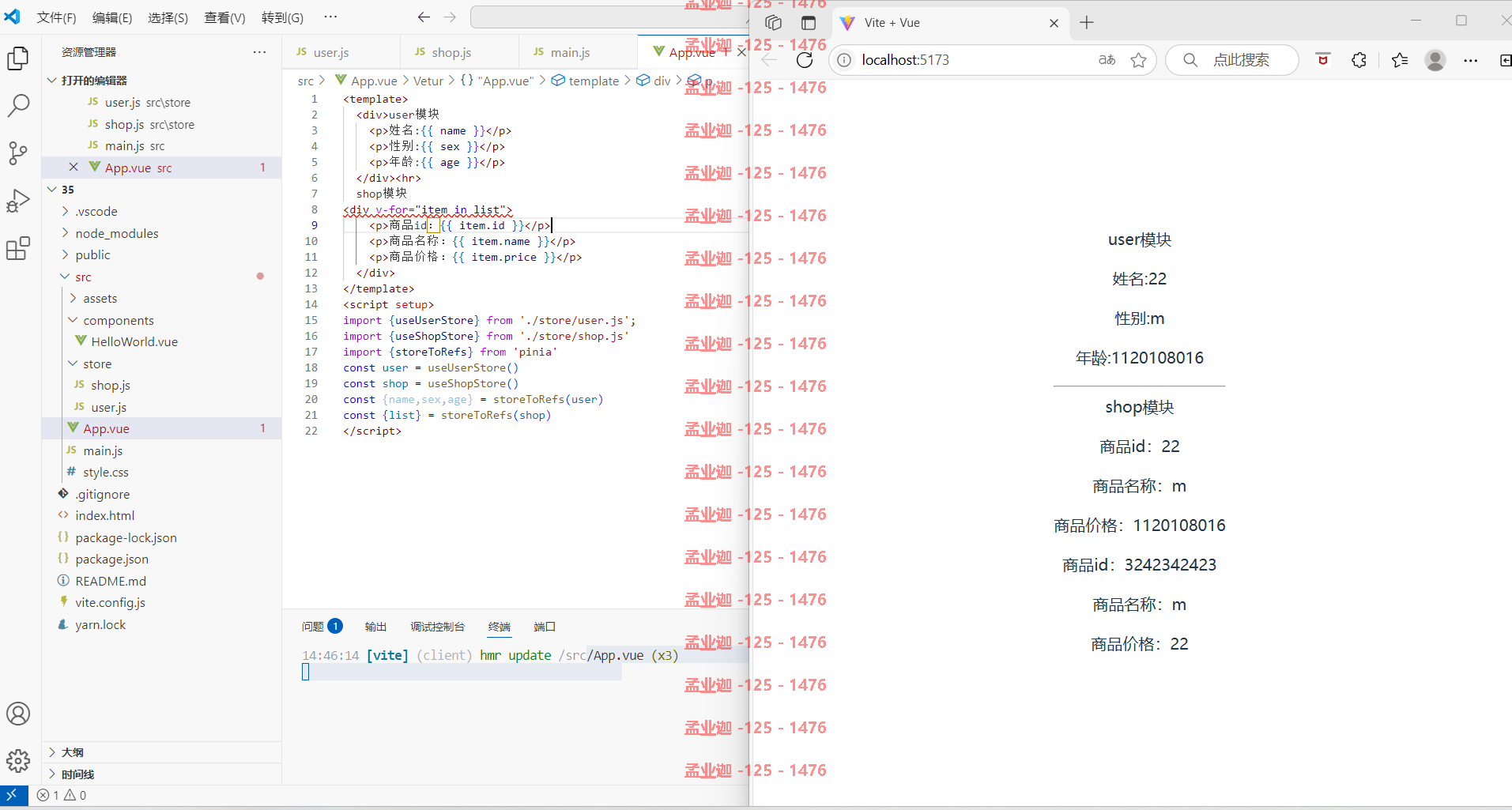
Task: Open Source Control view
Action: tap(18, 153)
